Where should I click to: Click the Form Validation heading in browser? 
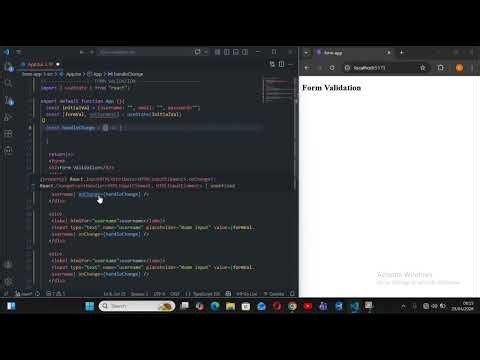[x=331, y=88]
